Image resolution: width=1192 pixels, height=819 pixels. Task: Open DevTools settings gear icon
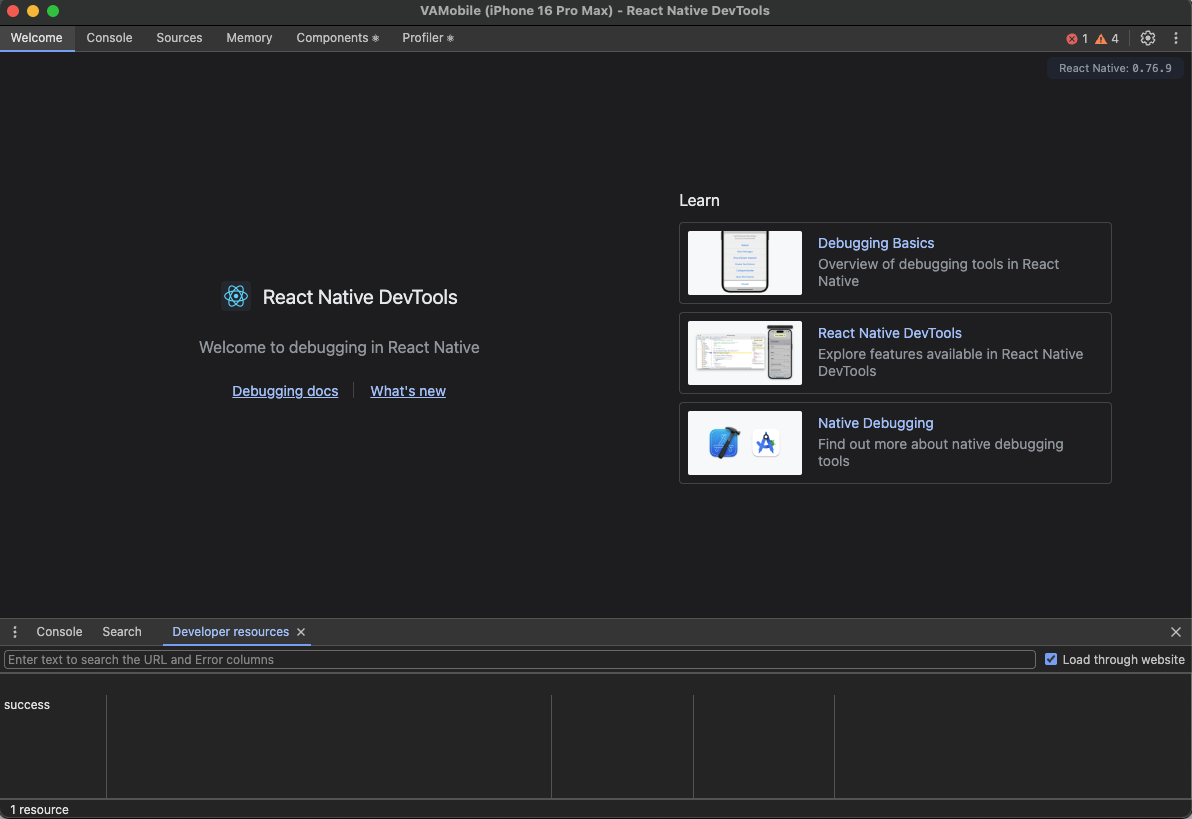(x=1147, y=38)
